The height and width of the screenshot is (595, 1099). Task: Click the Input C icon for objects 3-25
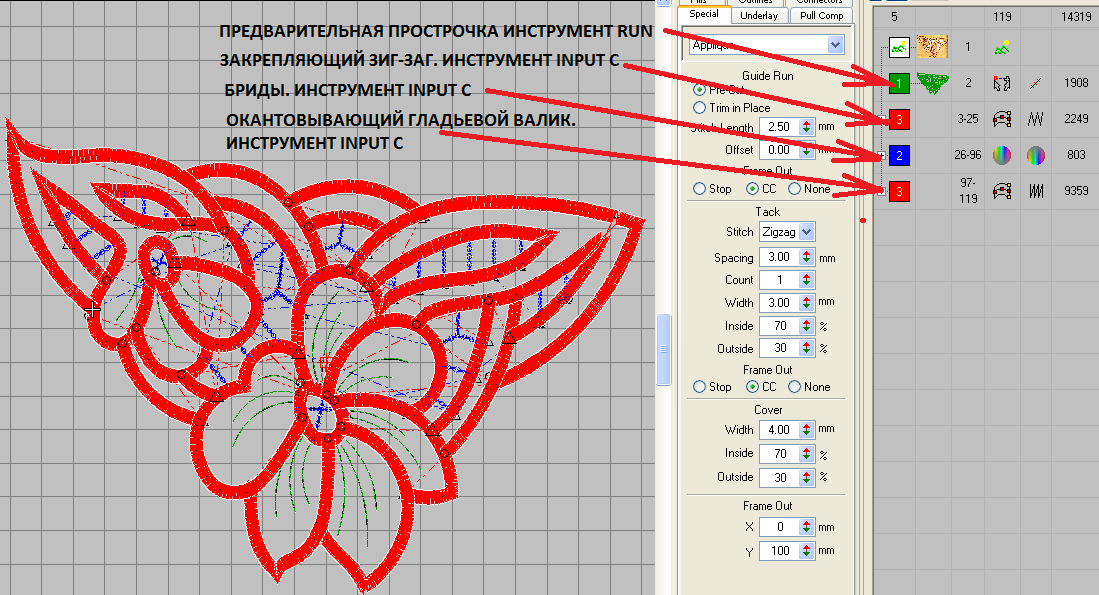point(1000,119)
